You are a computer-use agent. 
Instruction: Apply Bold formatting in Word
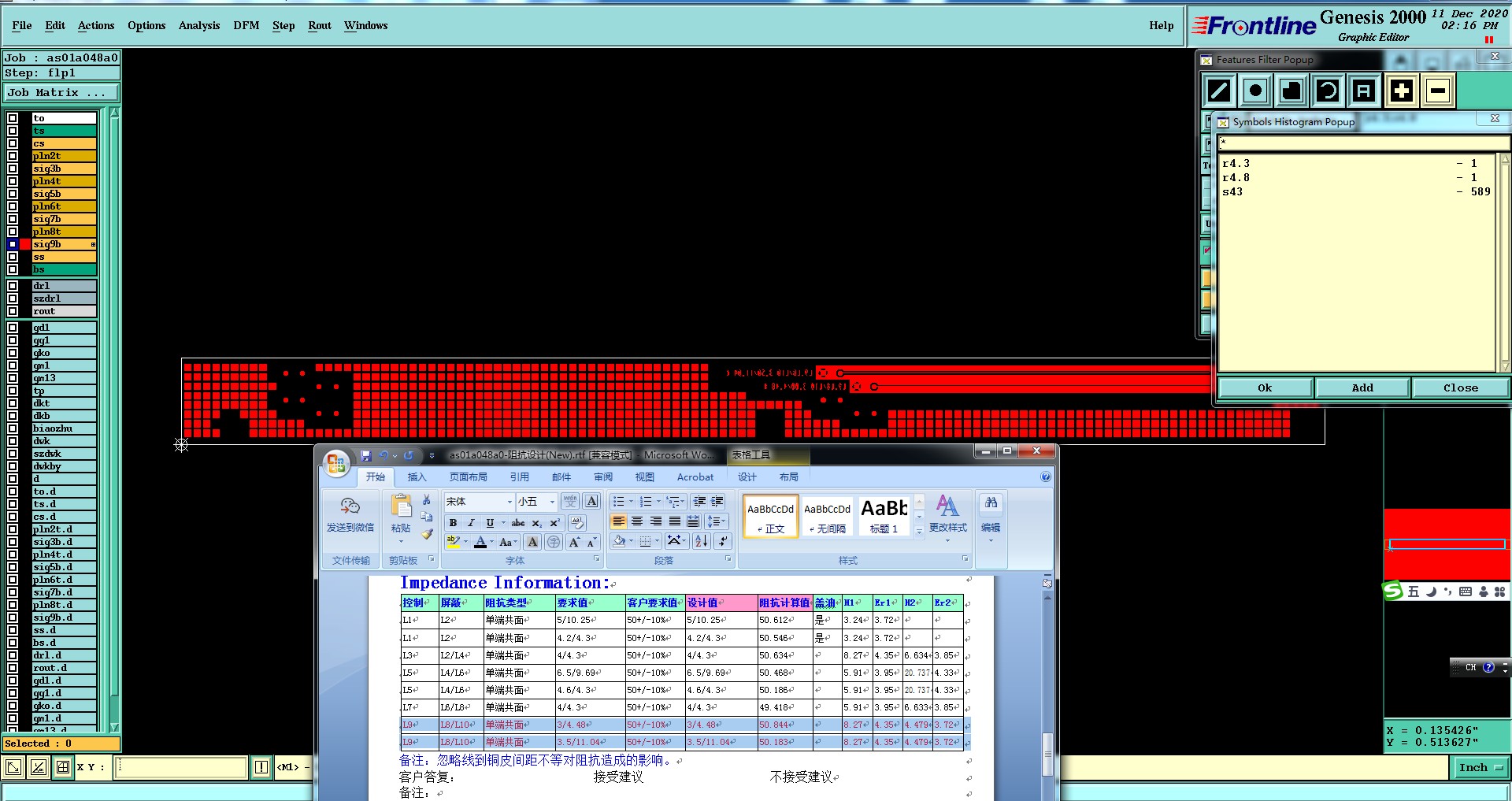click(453, 523)
